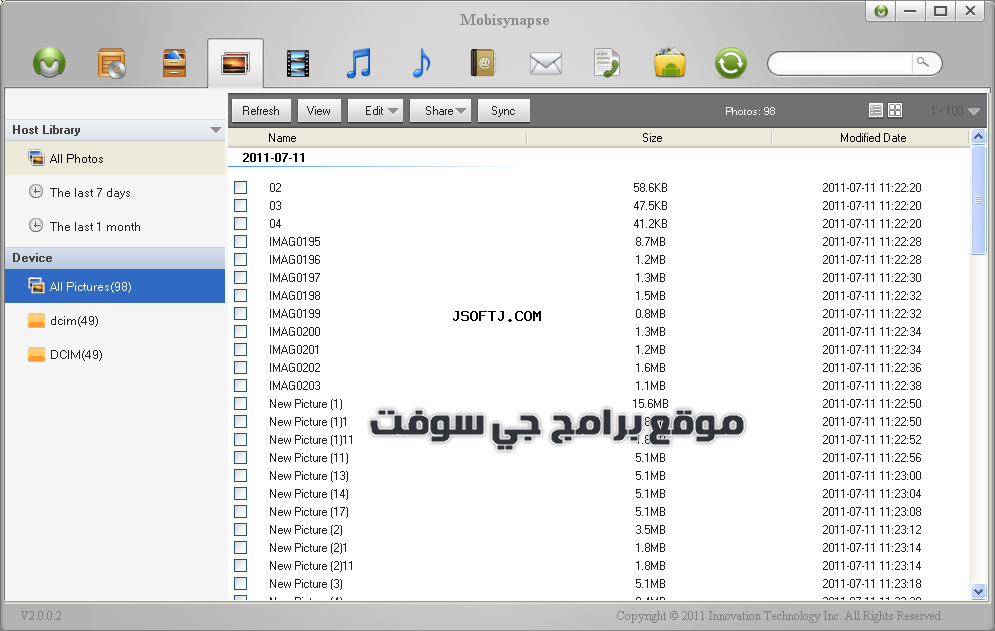Viewport: 995px width, 631px height.
Task: Open the Contacts address book icon
Action: (483, 63)
